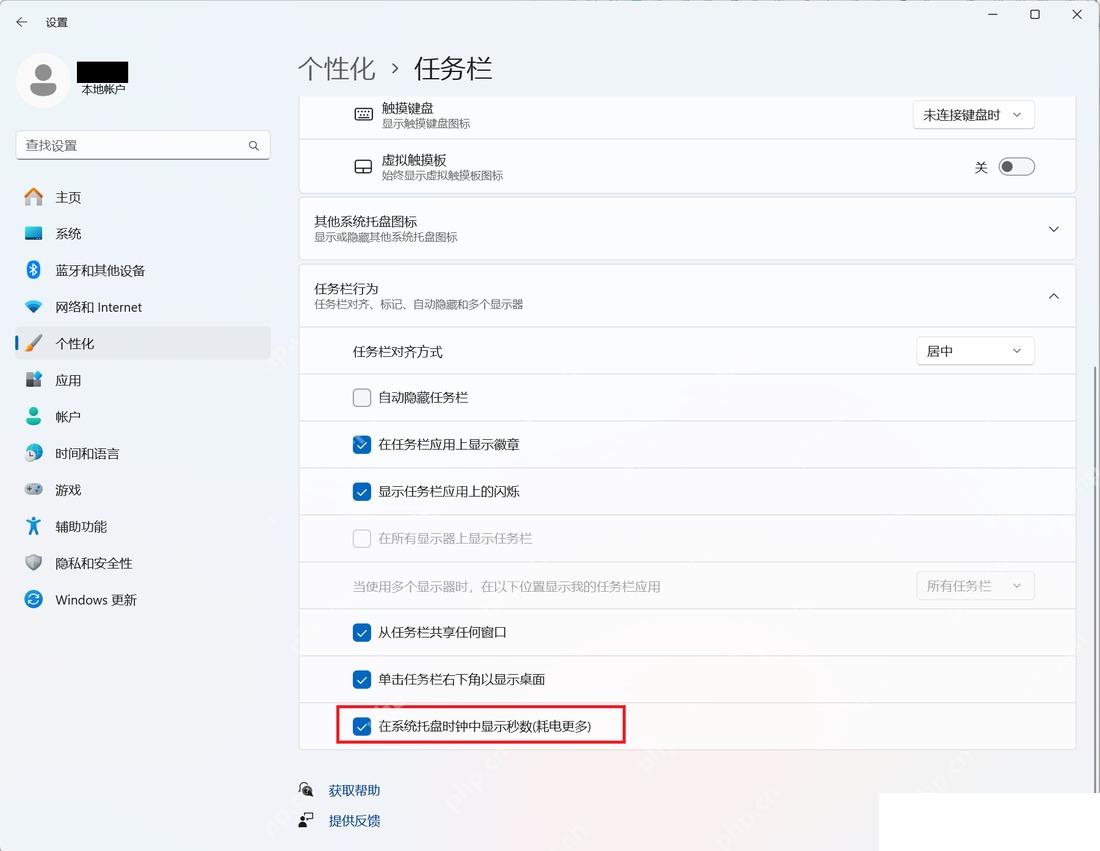The width and height of the screenshot is (1100, 851).
Task: Click the user account avatar
Action: click(43, 81)
